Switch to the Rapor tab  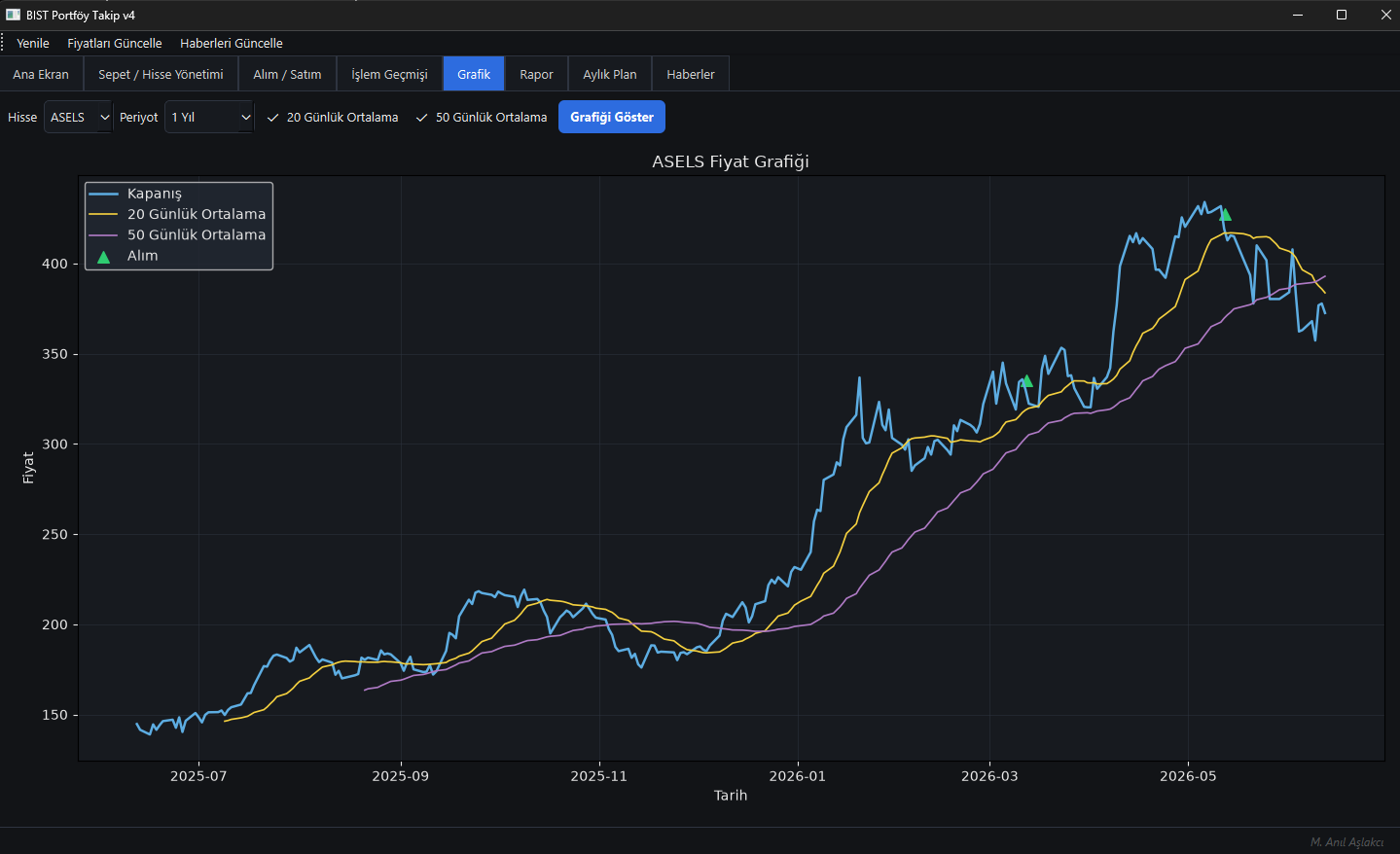[x=536, y=74]
